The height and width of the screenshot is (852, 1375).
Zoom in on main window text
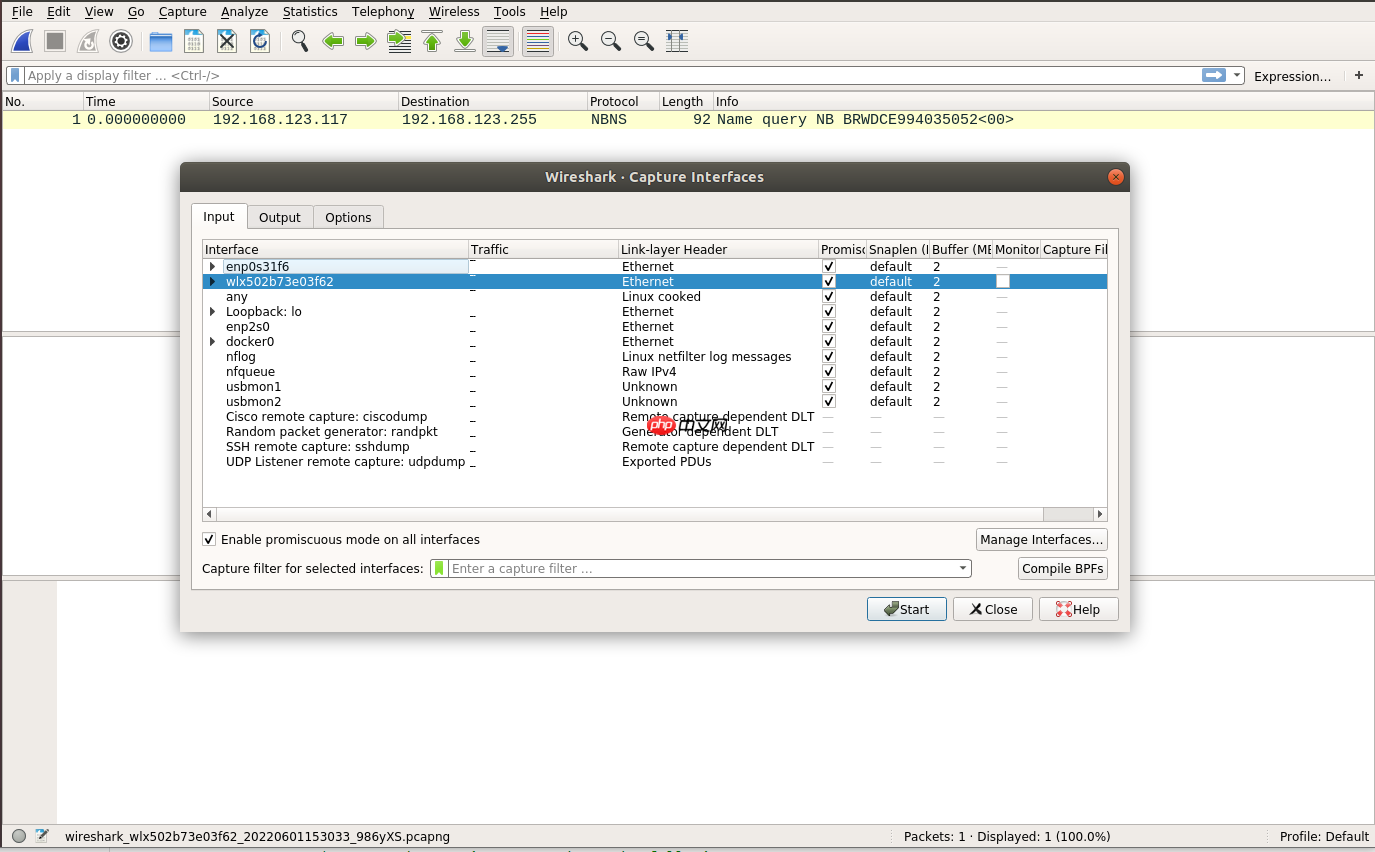[x=578, y=41]
